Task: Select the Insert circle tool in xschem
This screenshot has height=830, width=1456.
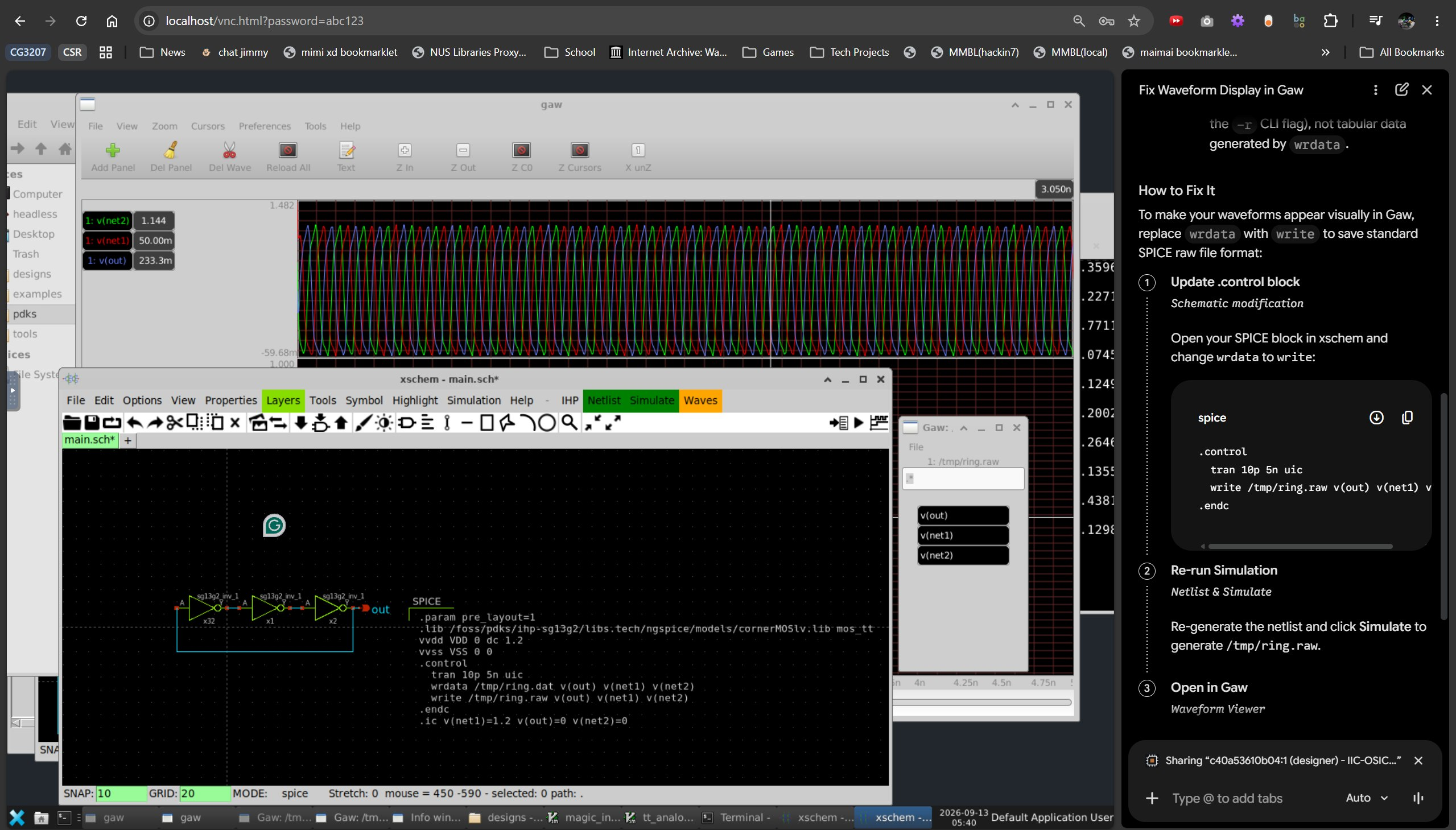Action: pos(547,423)
